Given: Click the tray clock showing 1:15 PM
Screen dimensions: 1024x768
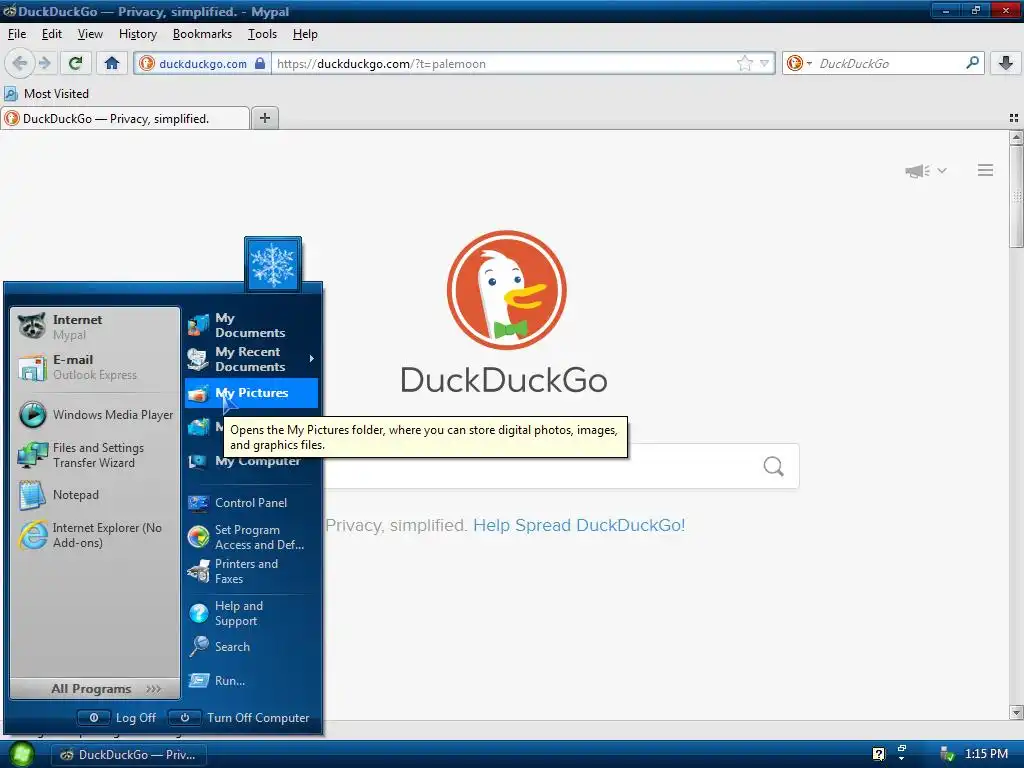Looking at the screenshot, I should [x=986, y=754].
